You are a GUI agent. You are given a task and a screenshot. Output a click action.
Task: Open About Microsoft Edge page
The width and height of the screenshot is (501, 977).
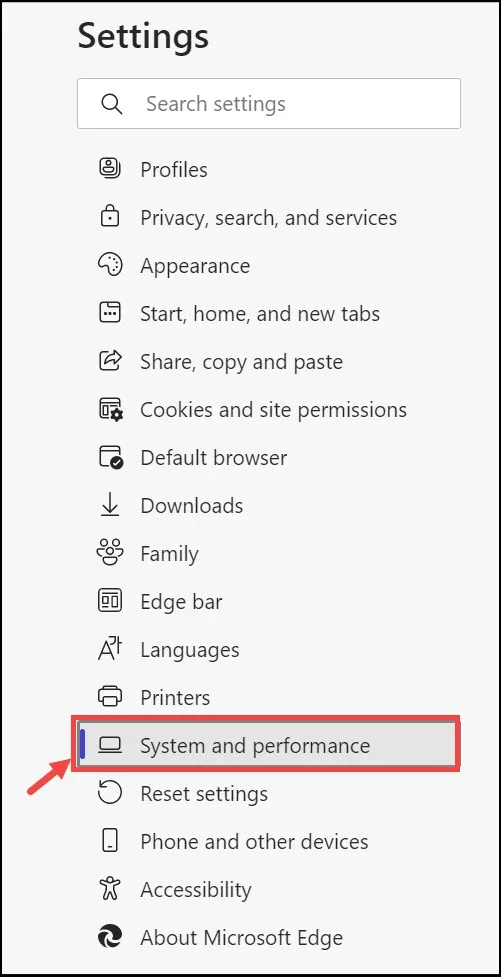click(240, 936)
